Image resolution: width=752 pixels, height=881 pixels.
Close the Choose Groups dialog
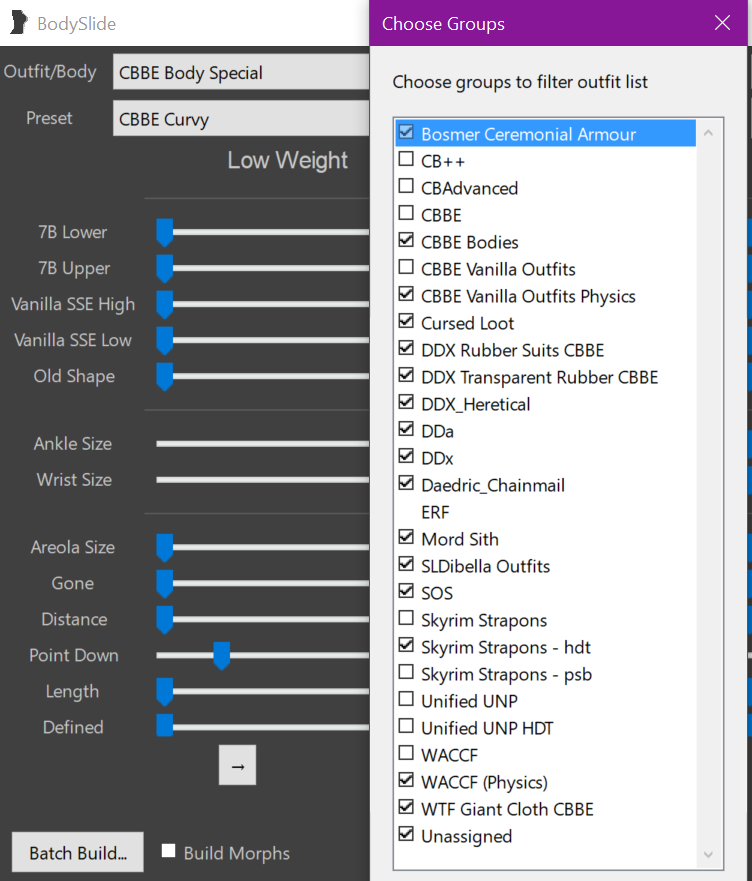coord(722,23)
